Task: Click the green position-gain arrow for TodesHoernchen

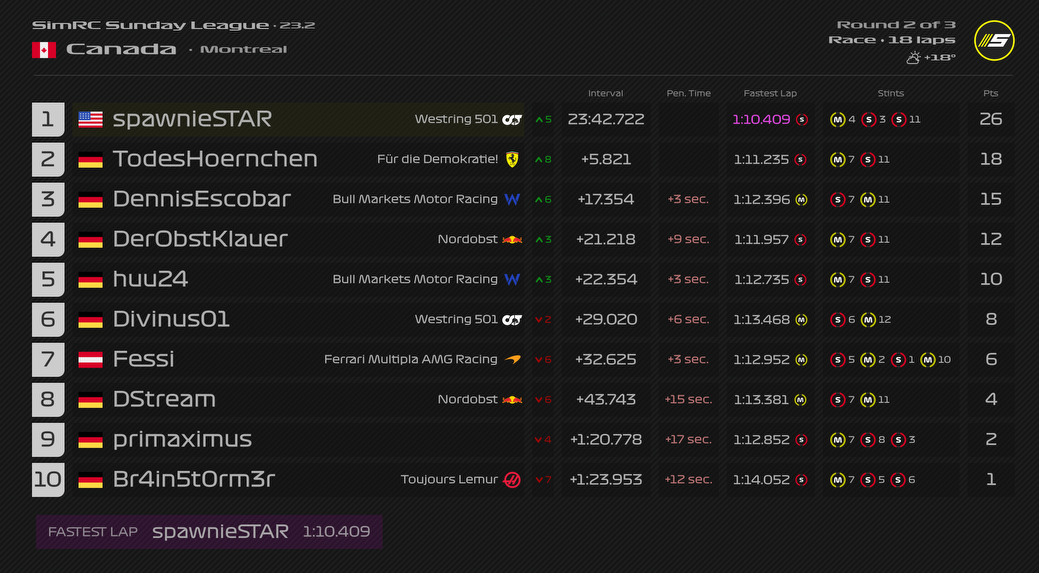Action: (x=539, y=159)
